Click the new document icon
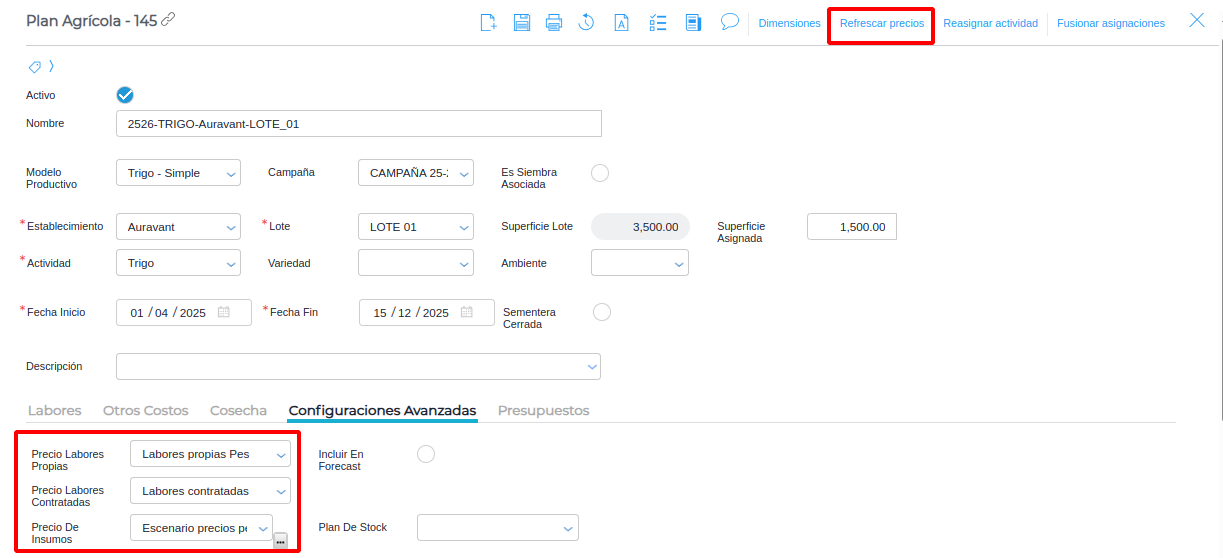 (x=488, y=22)
